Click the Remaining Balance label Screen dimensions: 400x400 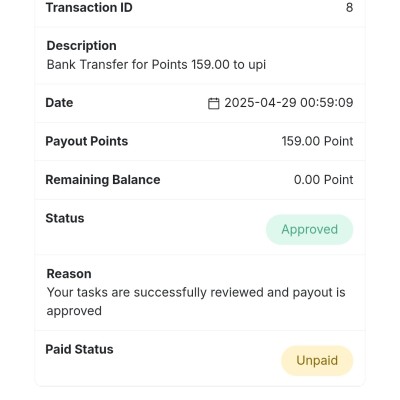coord(103,180)
